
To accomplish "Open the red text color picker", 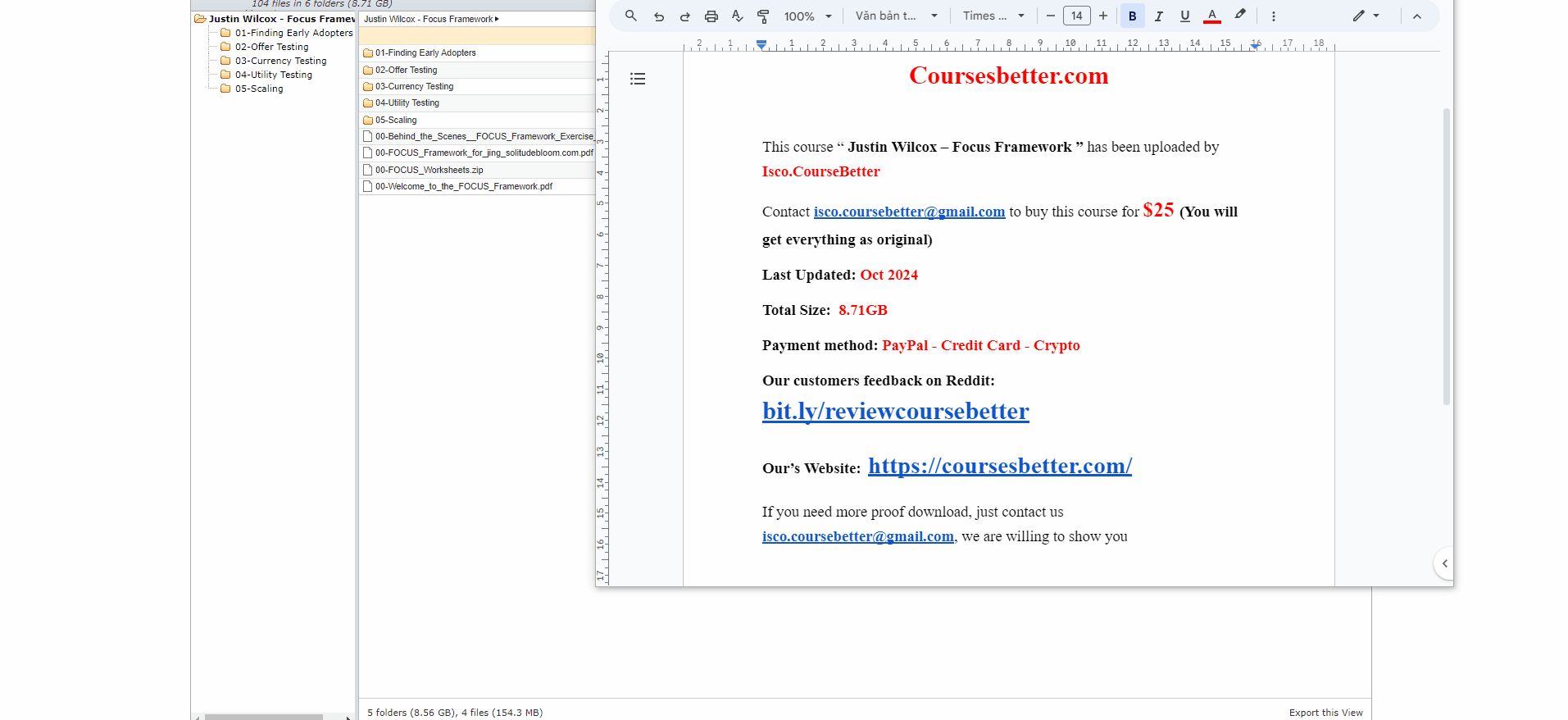I will tap(1211, 16).
